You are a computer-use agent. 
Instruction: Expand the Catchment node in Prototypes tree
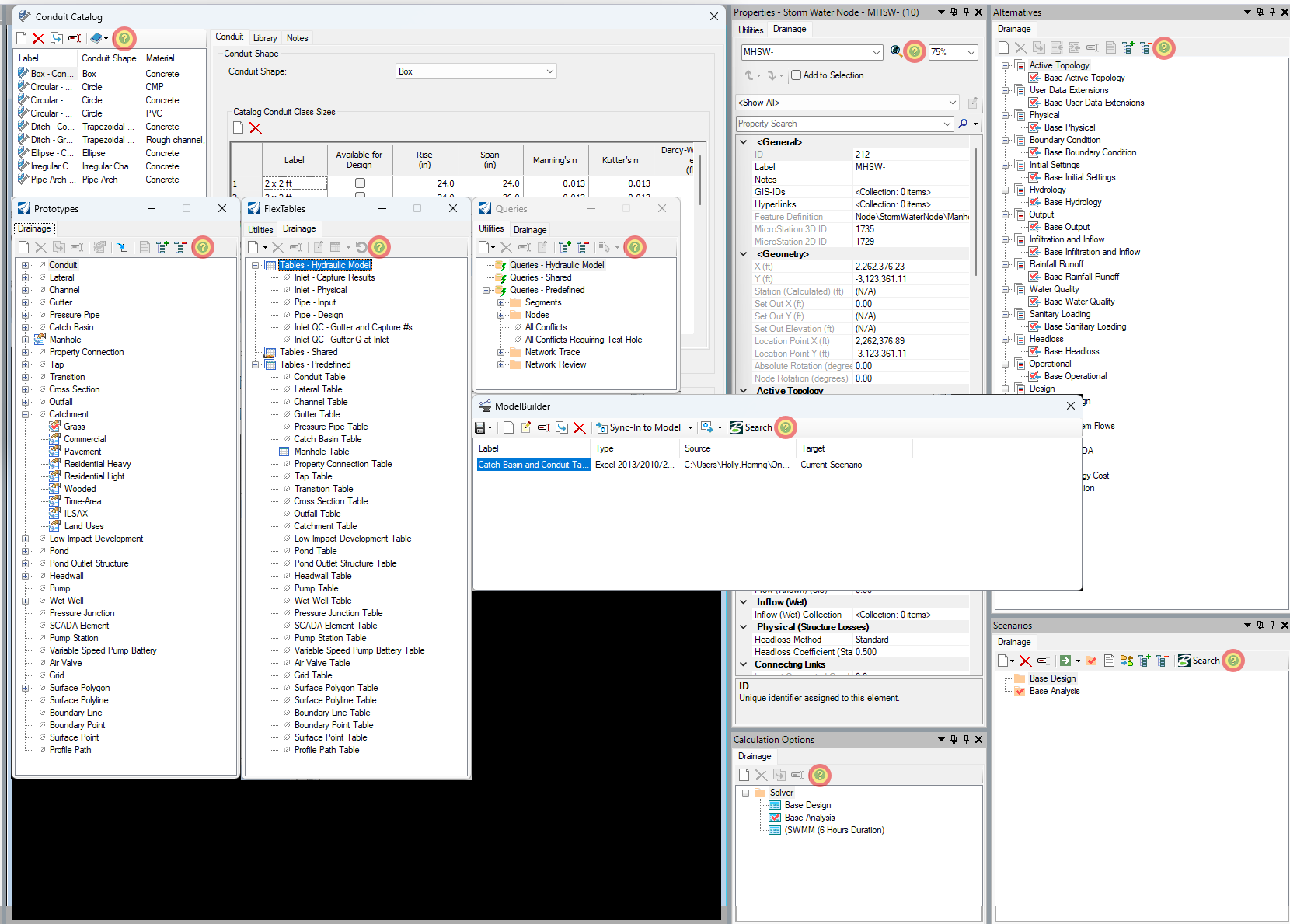(24, 413)
